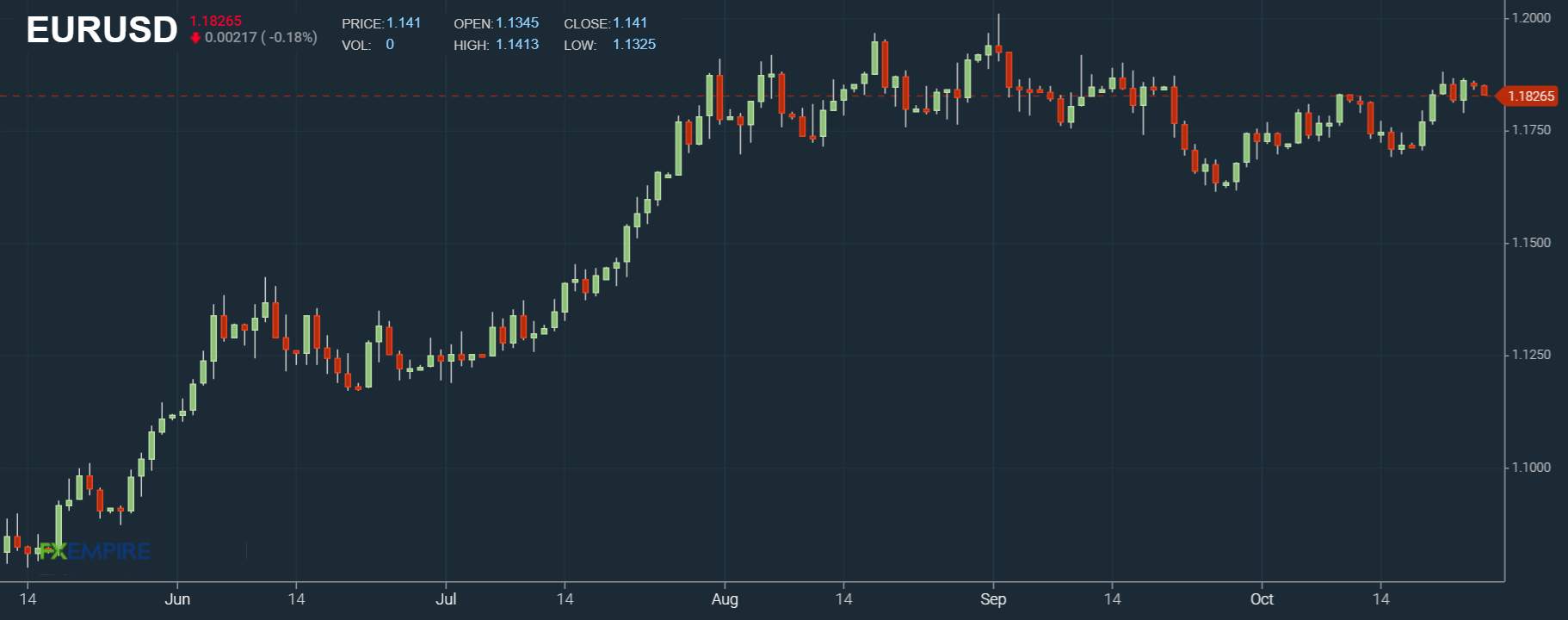This screenshot has height=620, width=1568.
Task: Click the OPEN value 1.1345
Action: [x=517, y=23]
